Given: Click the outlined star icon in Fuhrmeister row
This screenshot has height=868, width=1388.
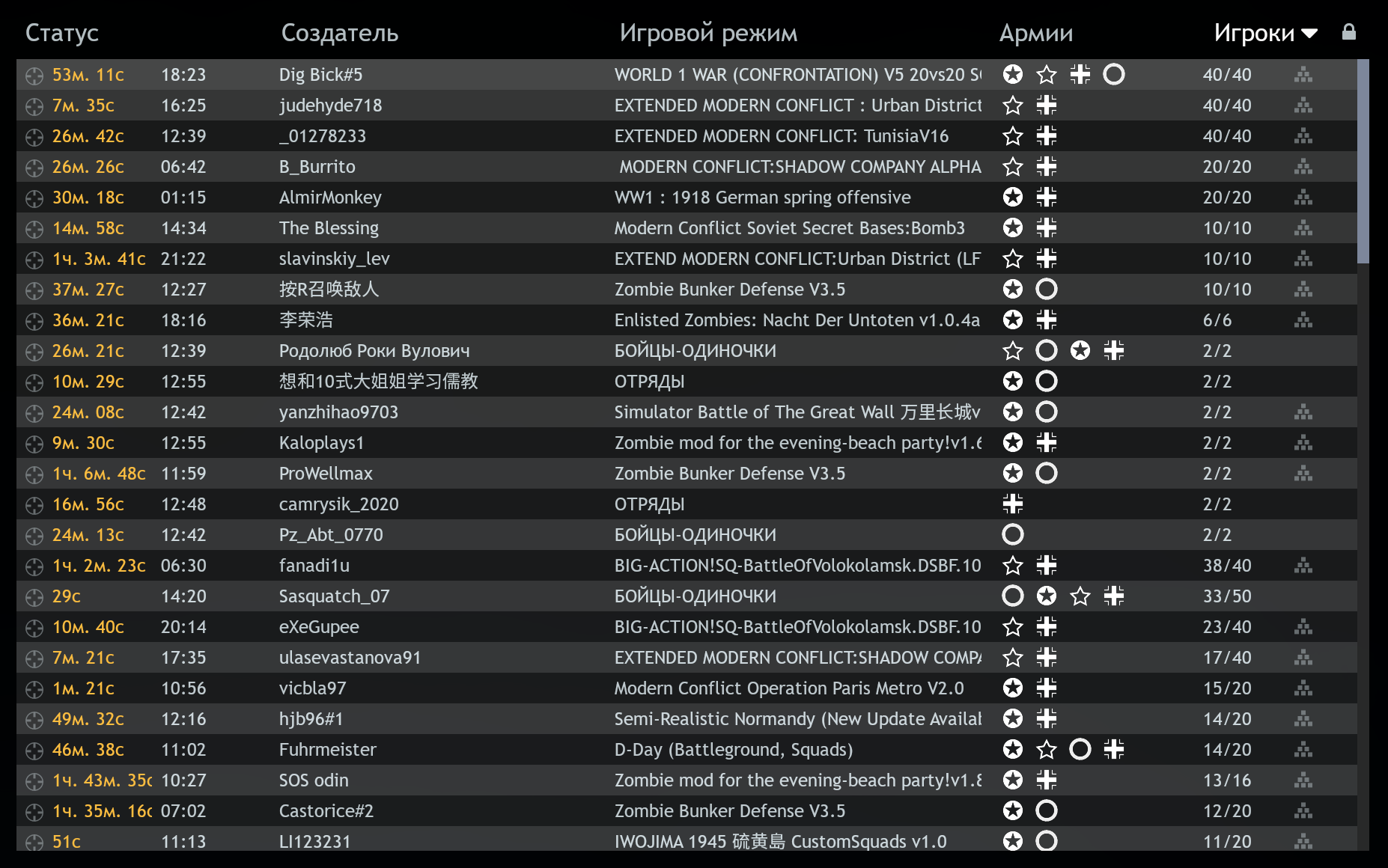Looking at the screenshot, I should click(1046, 750).
